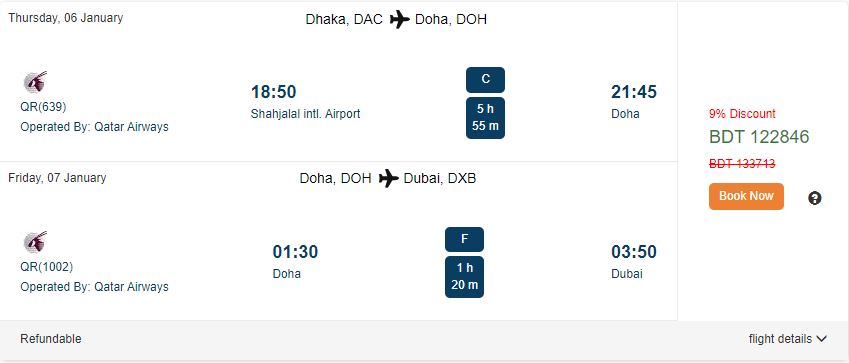Click airplane icon between Dhaka and Doha
The height and width of the screenshot is (363, 849).
[399, 20]
